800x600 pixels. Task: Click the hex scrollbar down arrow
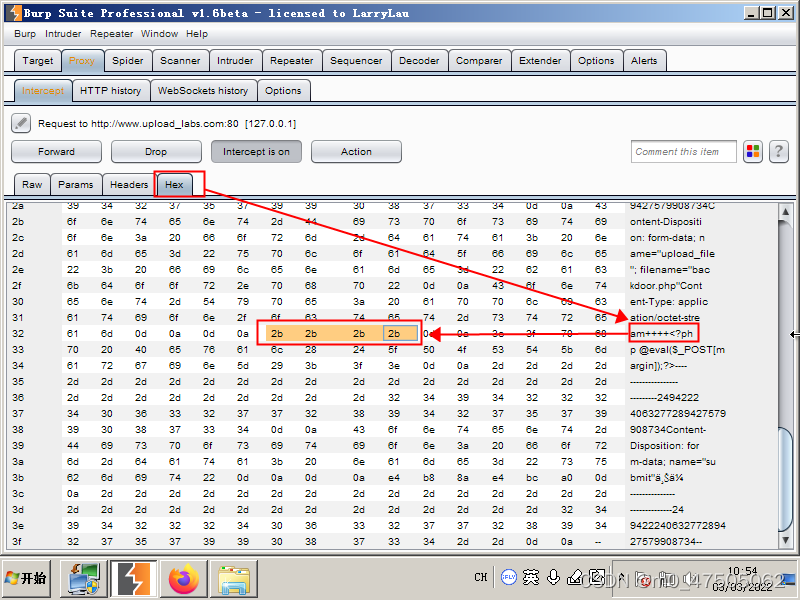[x=786, y=539]
